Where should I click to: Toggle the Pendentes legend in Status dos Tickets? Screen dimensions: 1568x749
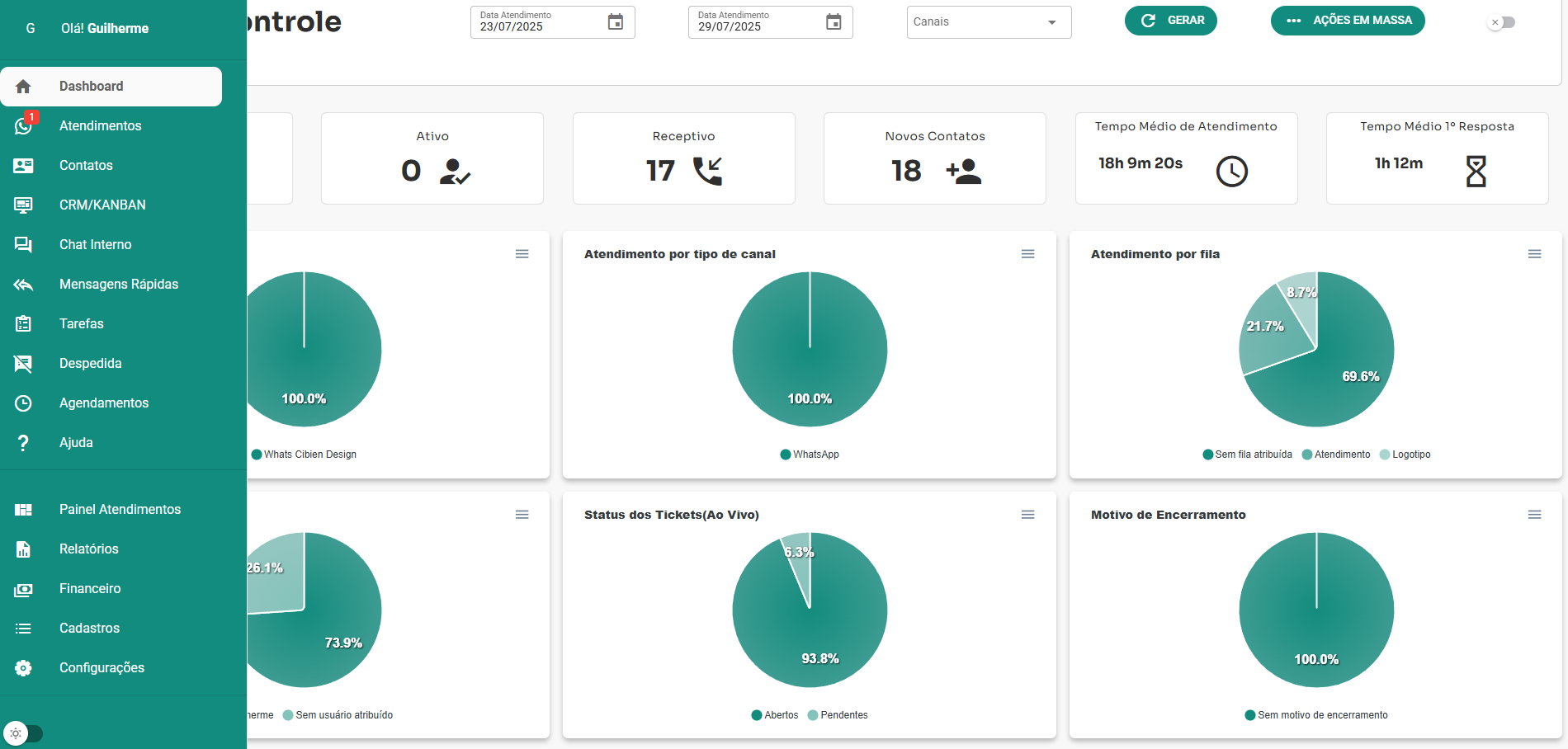[838, 715]
